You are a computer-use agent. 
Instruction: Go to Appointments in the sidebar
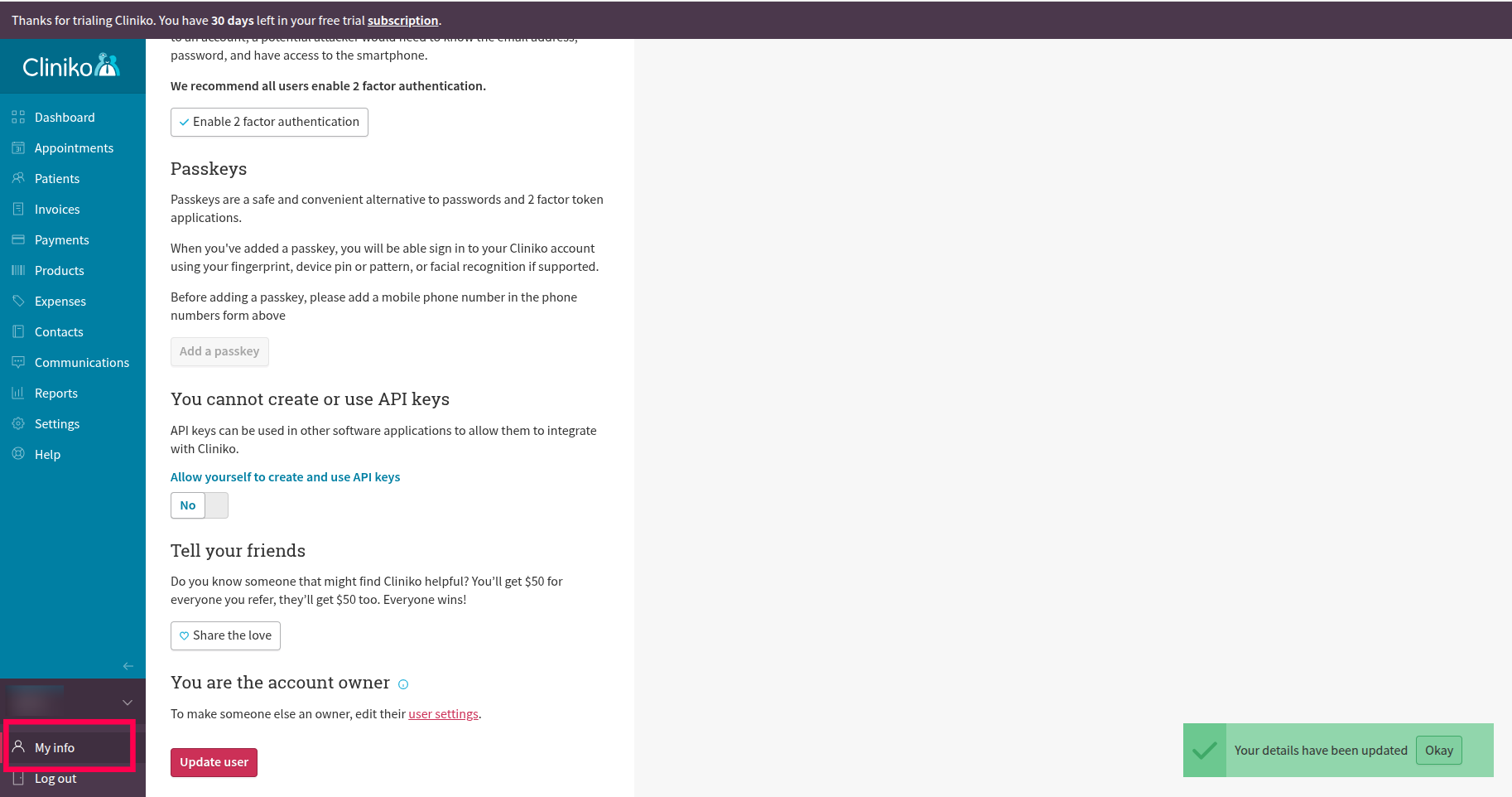[73, 148]
